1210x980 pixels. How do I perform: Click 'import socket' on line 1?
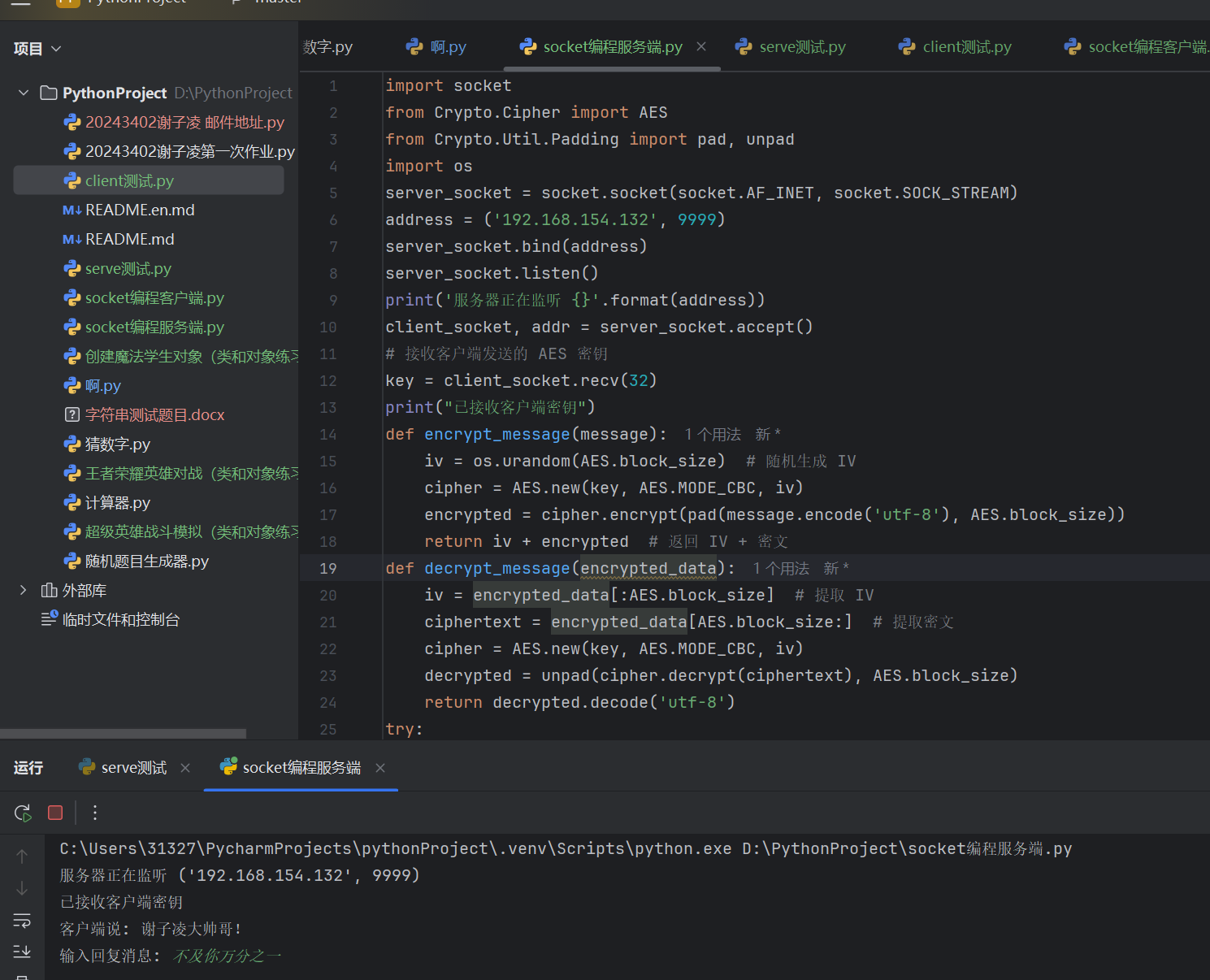coord(449,86)
